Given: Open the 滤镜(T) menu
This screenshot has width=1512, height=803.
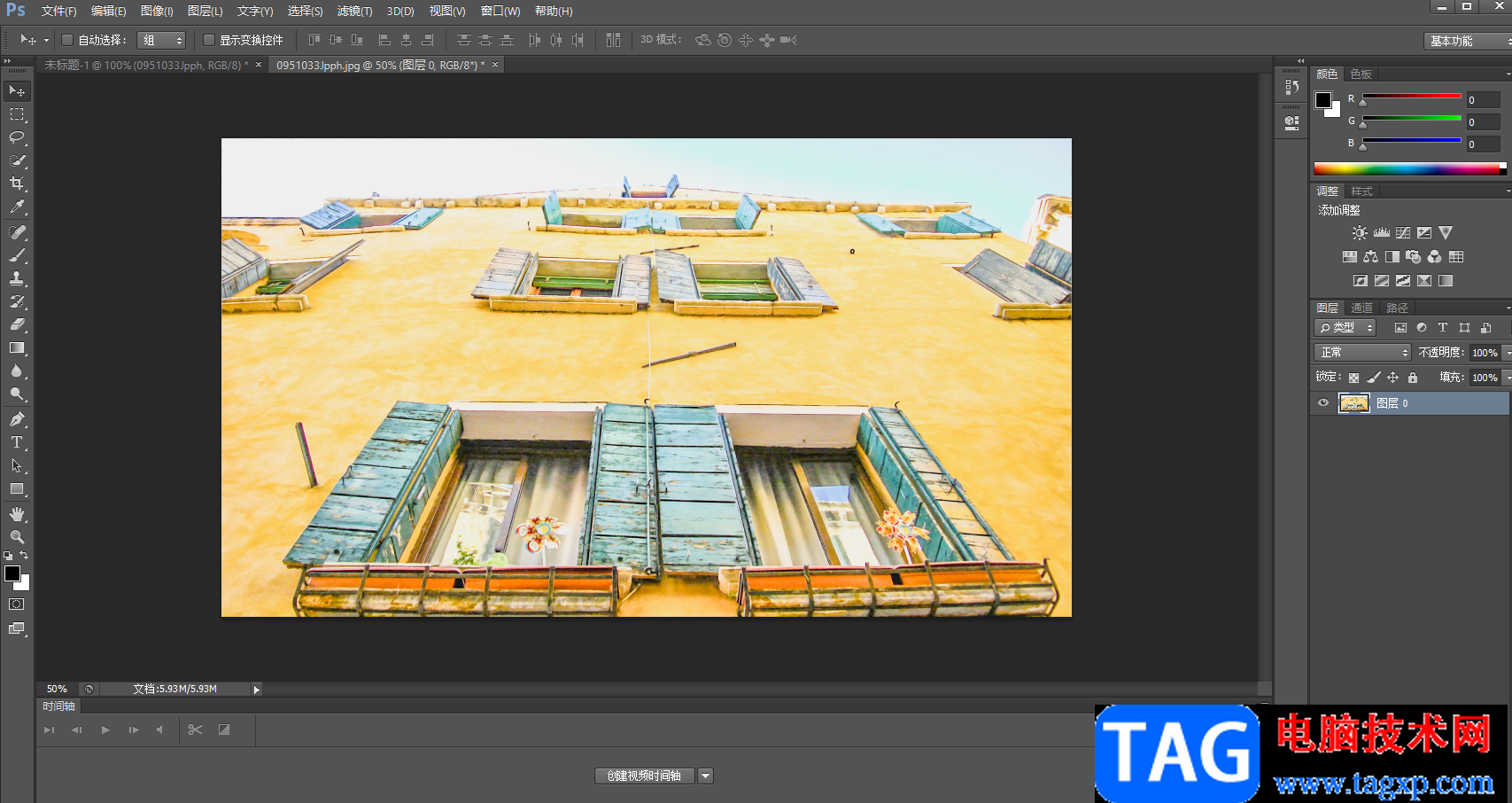Looking at the screenshot, I should (354, 12).
